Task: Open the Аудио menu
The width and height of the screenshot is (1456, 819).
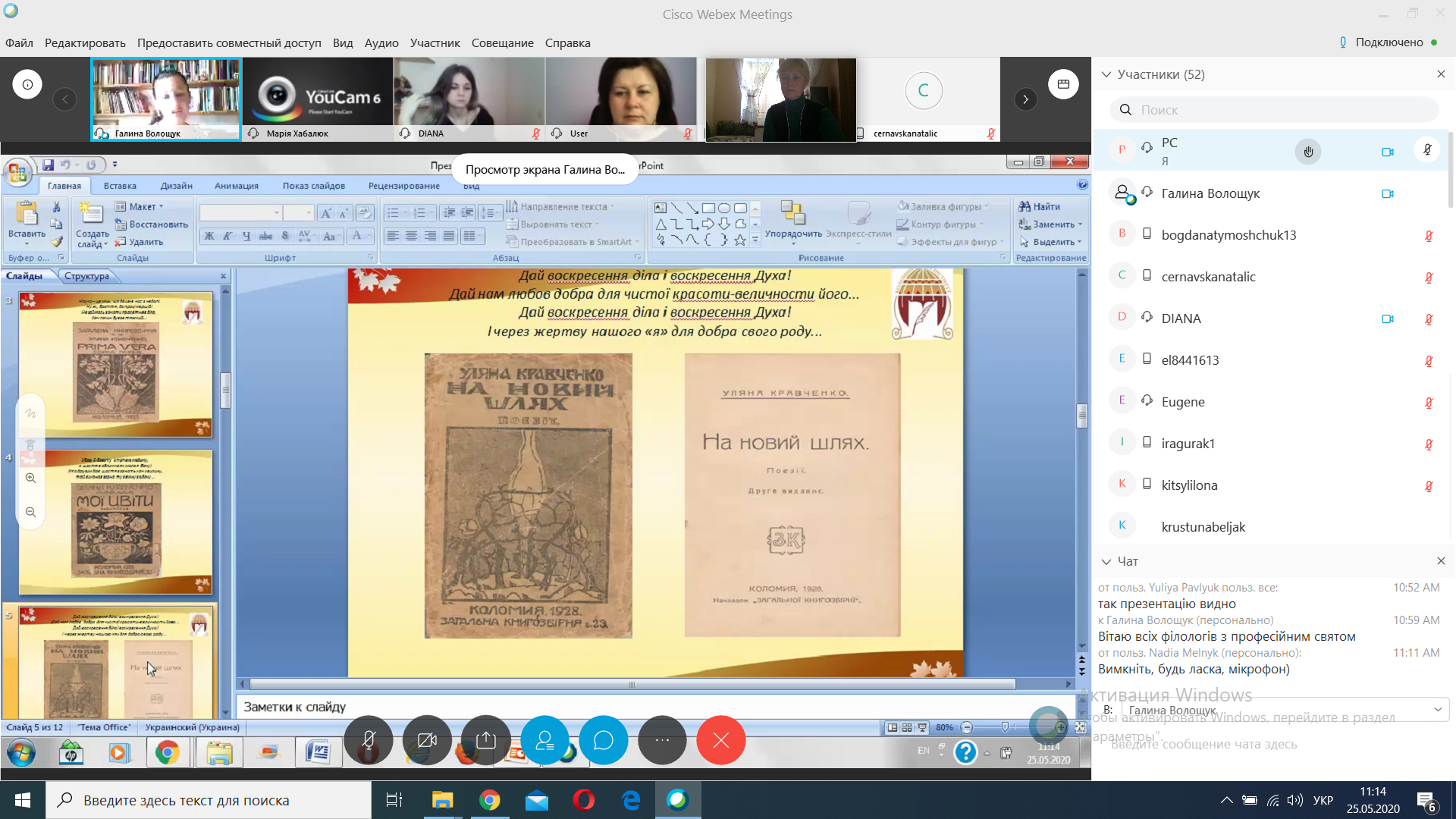Action: (381, 42)
